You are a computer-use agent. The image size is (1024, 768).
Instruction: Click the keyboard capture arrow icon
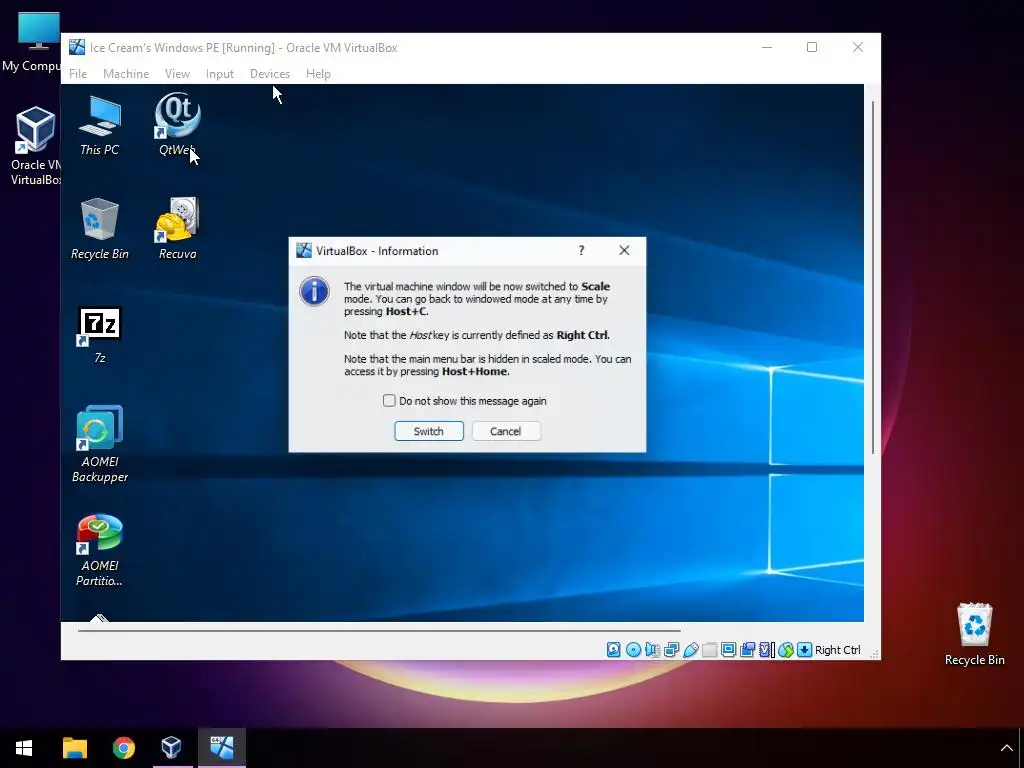805,650
